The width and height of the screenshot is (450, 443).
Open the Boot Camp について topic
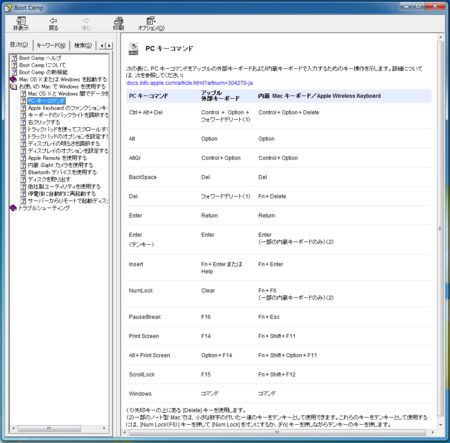pyautogui.click(x=42, y=65)
